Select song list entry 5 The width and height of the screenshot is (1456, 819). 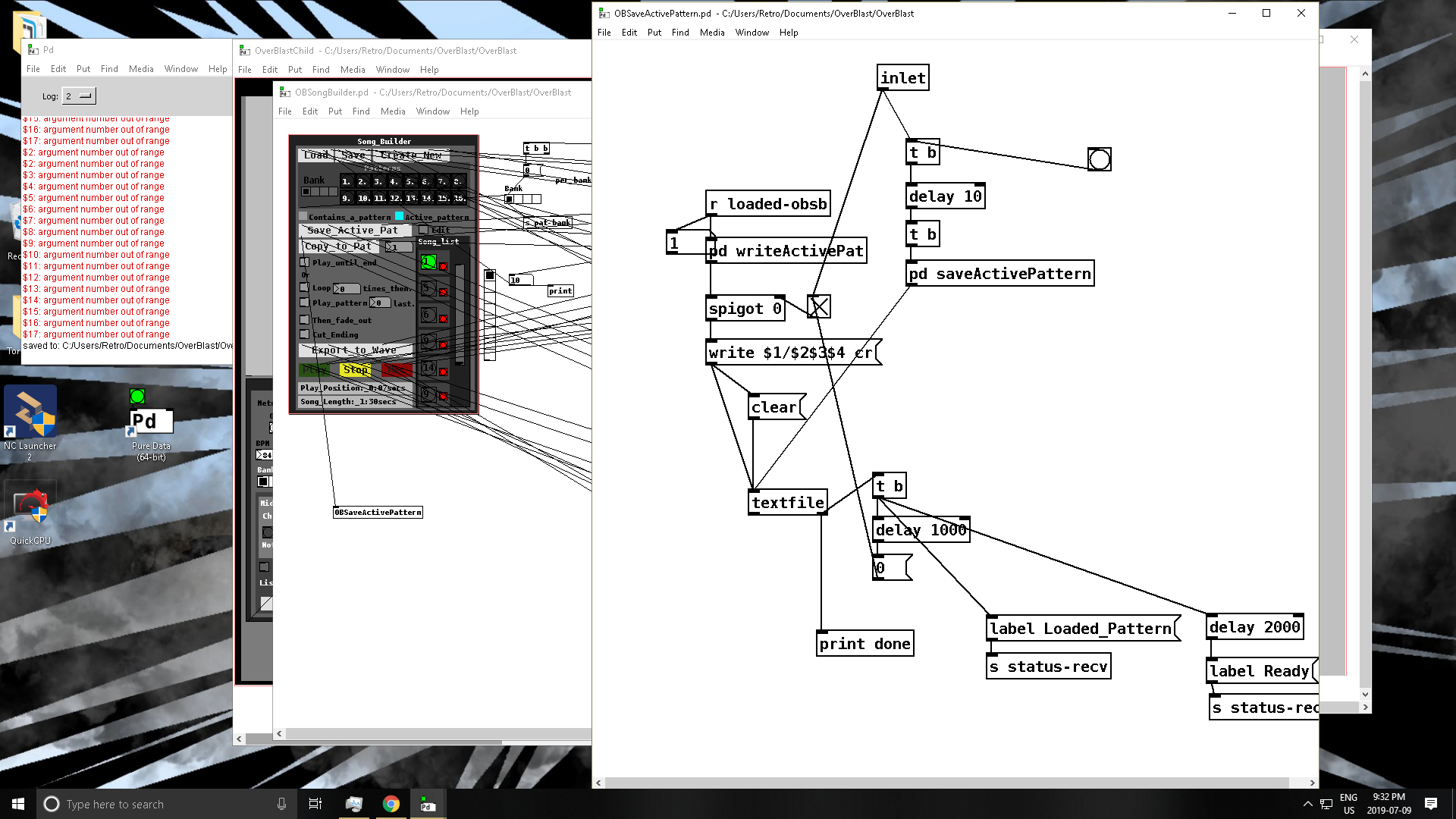click(x=428, y=288)
